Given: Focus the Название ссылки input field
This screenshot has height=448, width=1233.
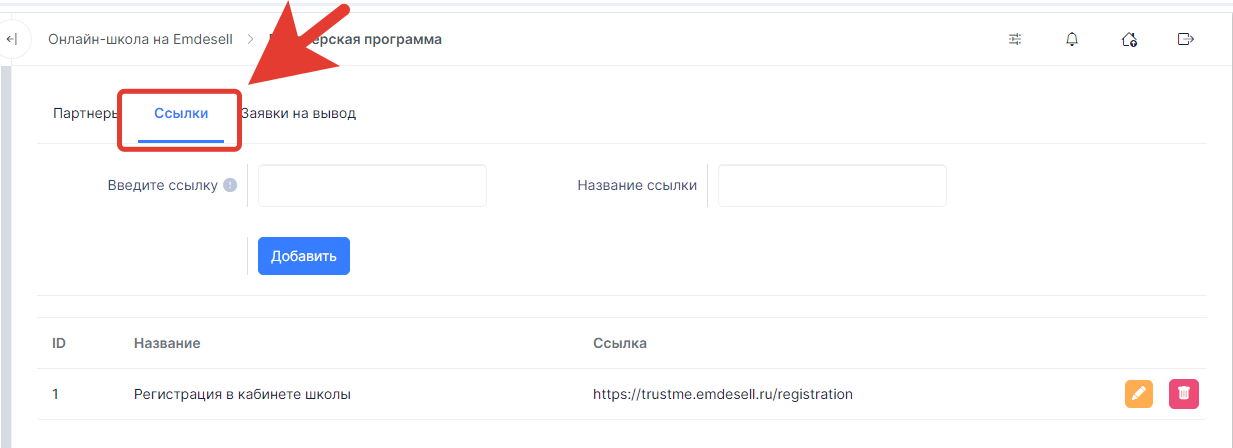Looking at the screenshot, I should (832, 186).
